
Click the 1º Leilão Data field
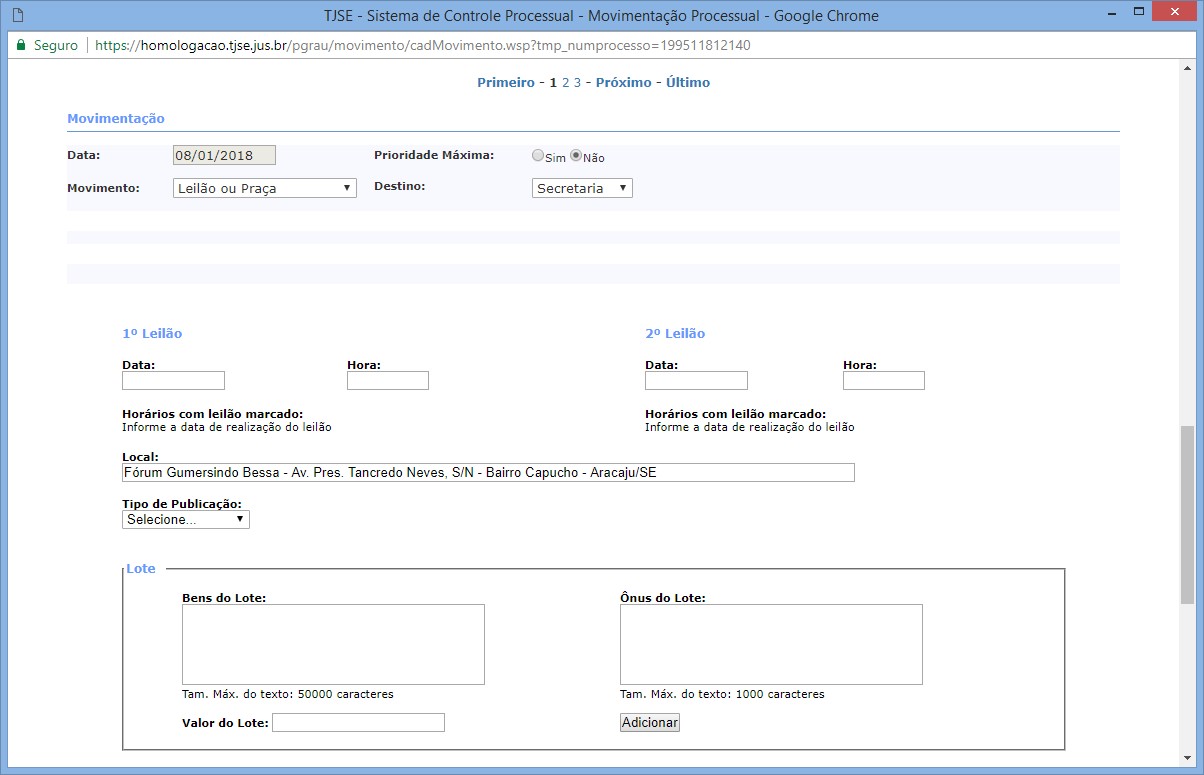coord(173,381)
